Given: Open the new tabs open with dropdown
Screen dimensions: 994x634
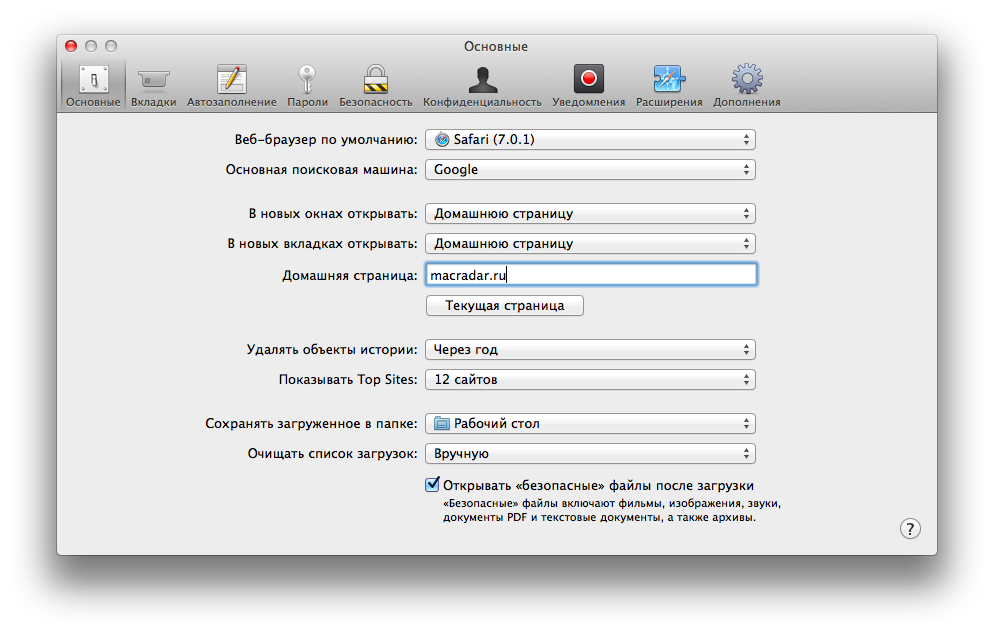Looking at the screenshot, I should (590, 243).
